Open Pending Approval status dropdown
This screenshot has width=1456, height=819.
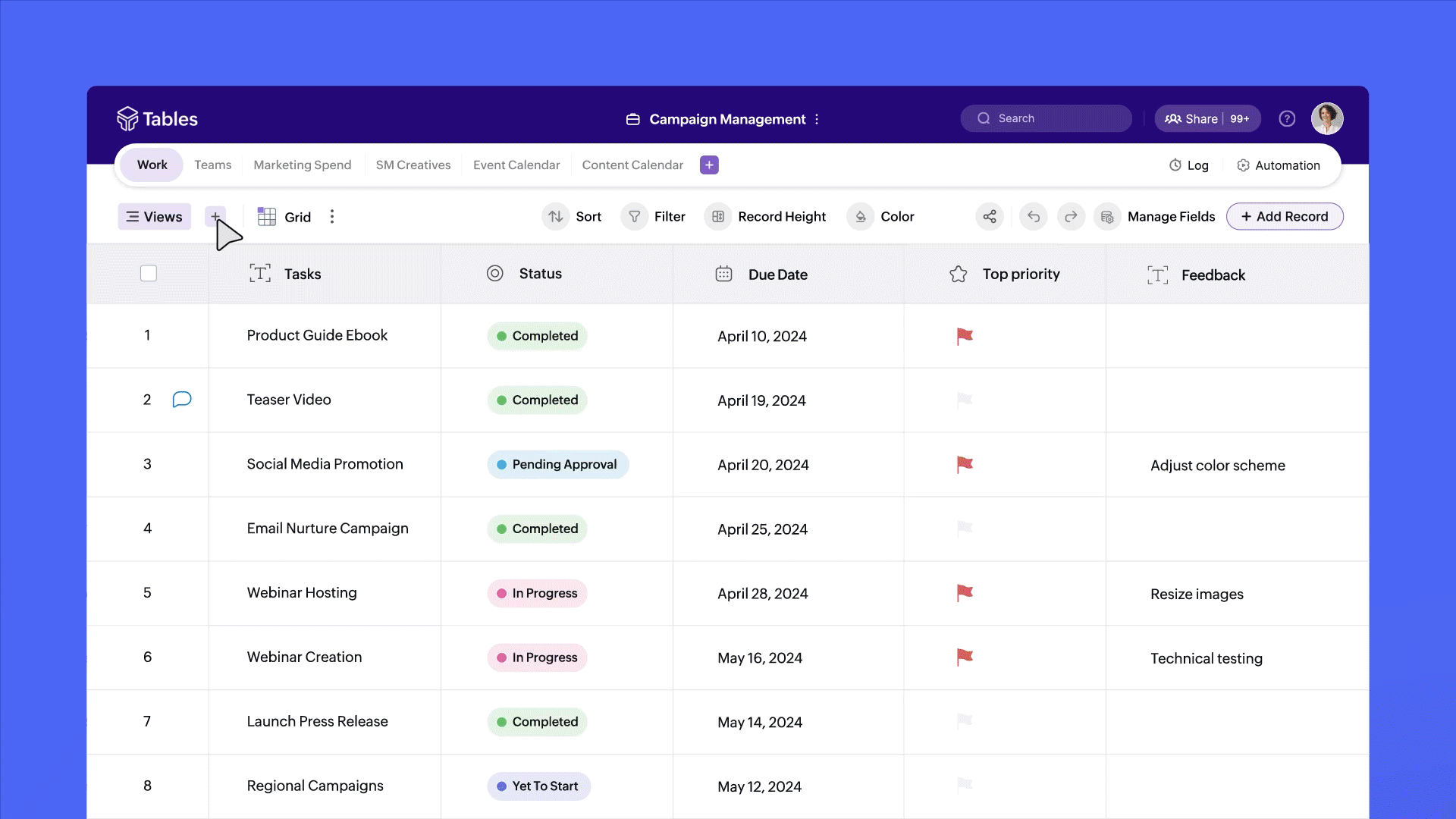[557, 465]
